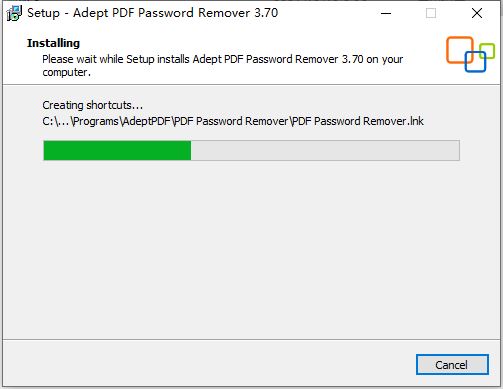Click the 3.70 version number in title
This screenshot has height=389, width=503.
coord(266,13)
